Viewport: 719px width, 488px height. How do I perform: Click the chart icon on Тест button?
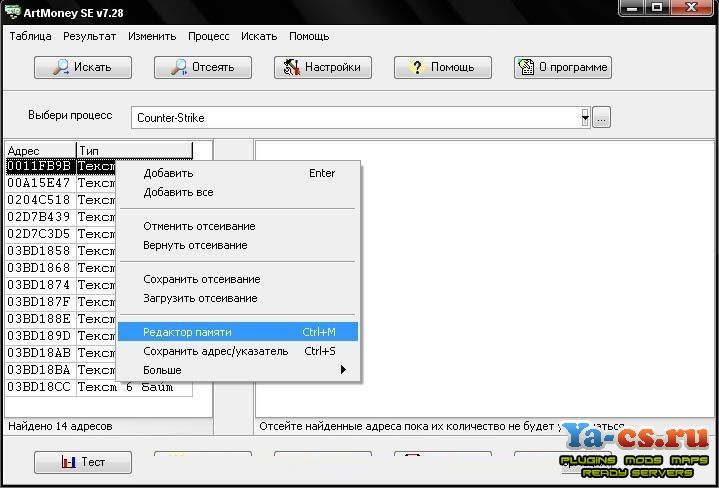point(69,462)
